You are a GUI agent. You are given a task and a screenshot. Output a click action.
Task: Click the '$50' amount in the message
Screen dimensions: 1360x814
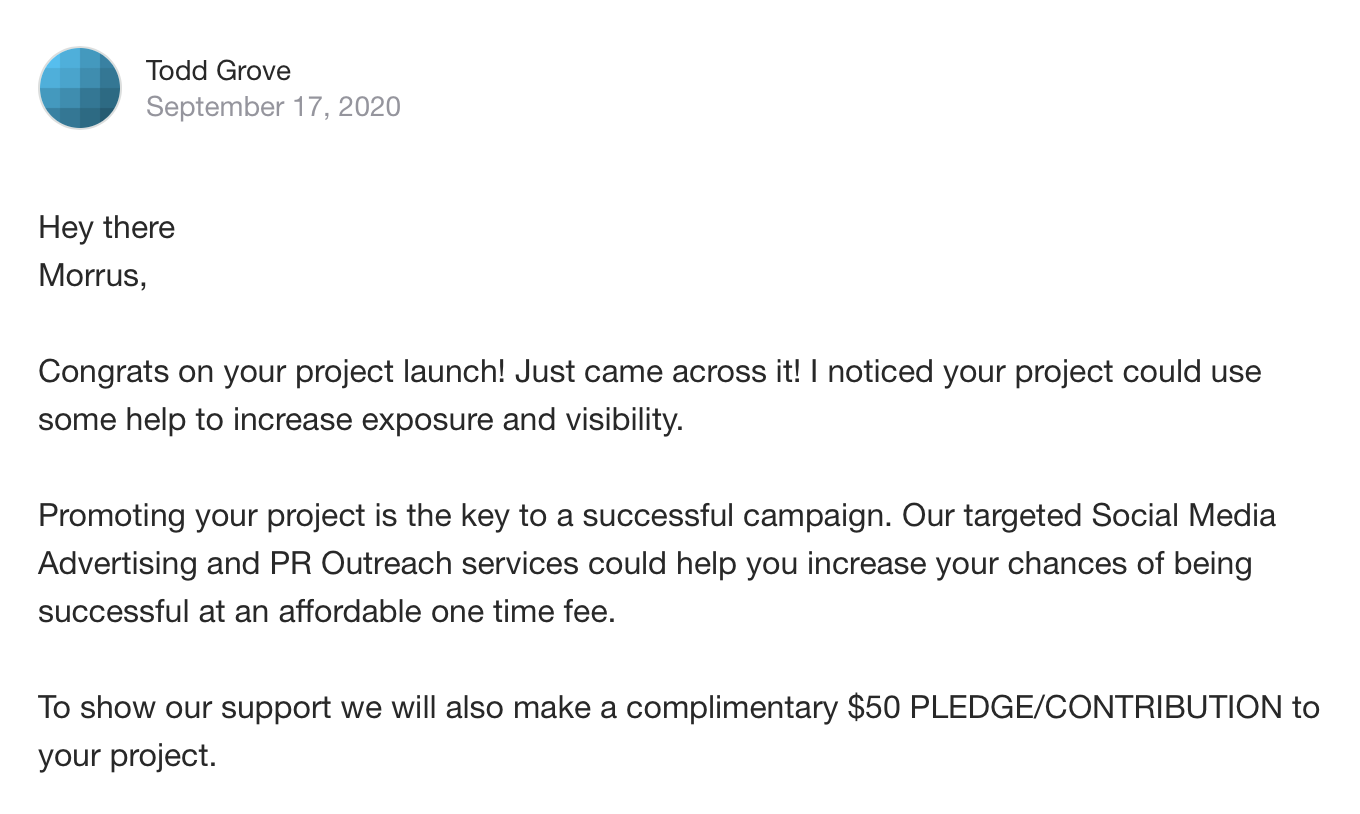874,707
